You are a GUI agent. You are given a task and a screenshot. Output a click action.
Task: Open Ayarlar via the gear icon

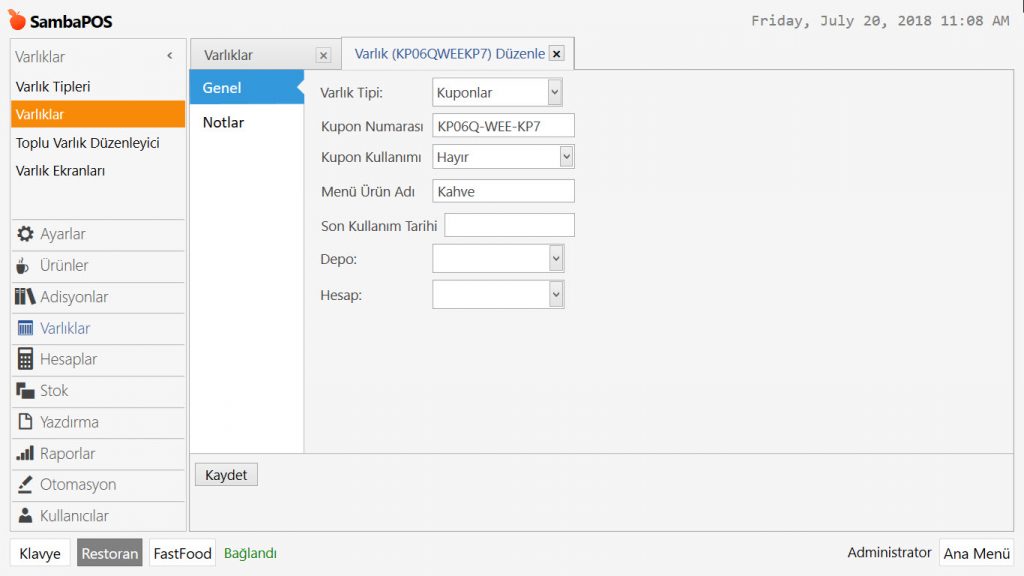[x=26, y=234]
